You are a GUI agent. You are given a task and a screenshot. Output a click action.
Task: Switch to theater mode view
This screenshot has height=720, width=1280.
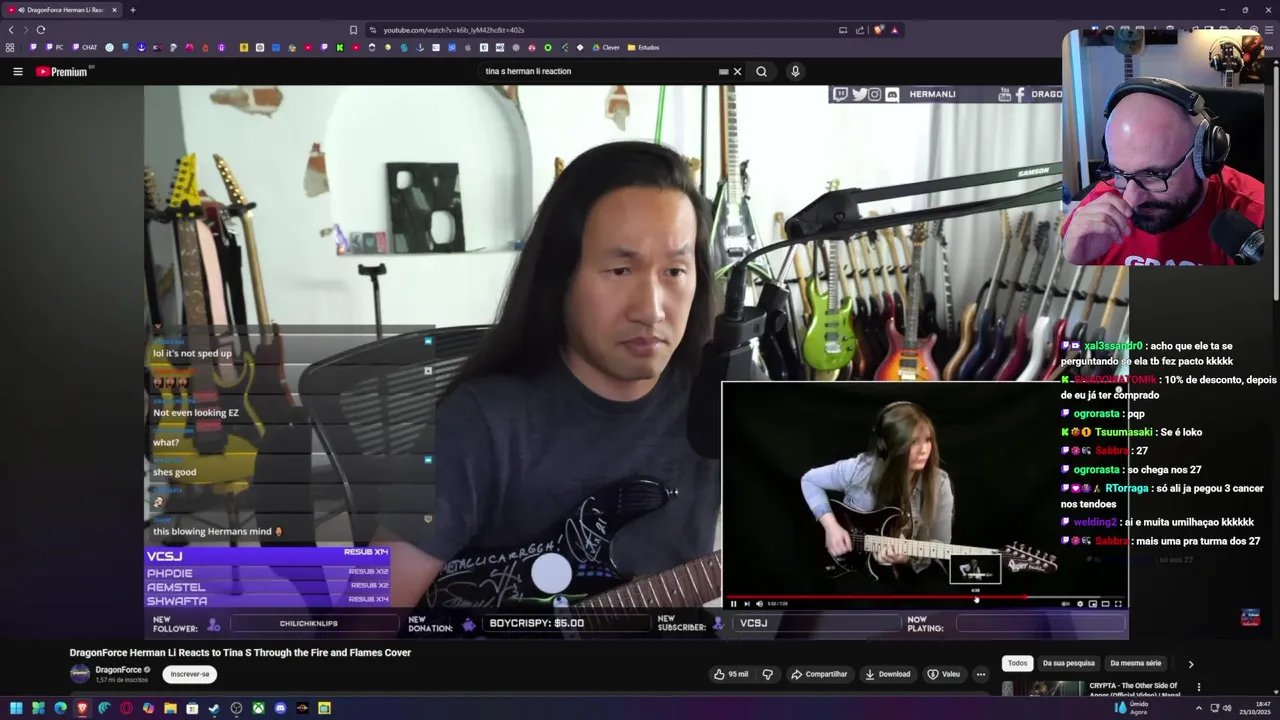point(1105,604)
